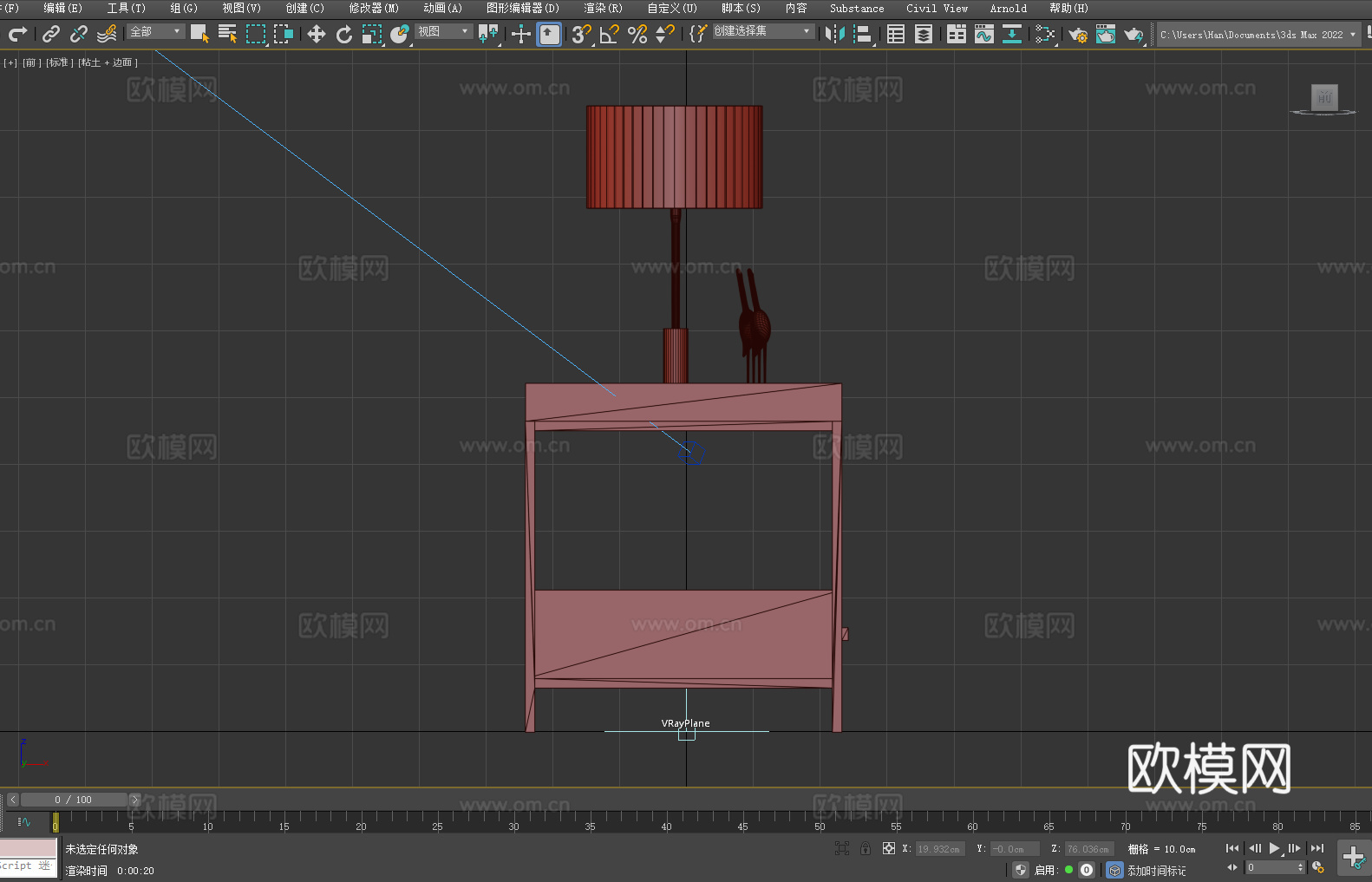This screenshot has width=1372, height=882.
Task: Click the Set Keys plus-key button
Action: 1354,858
